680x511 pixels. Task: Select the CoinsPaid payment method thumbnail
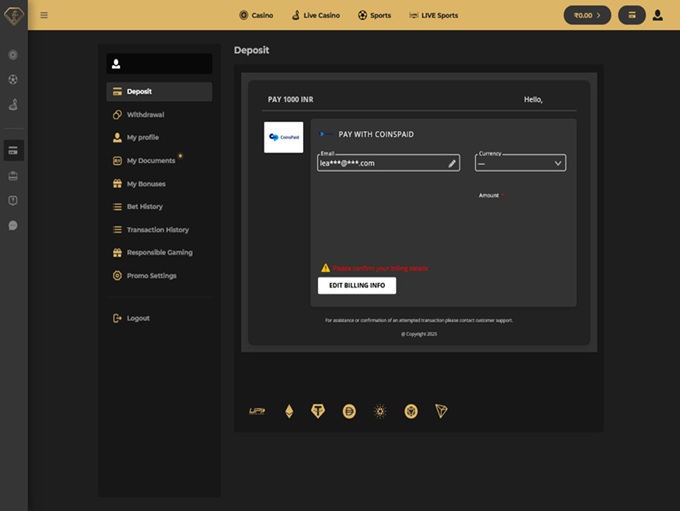click(x=283, y=137)
